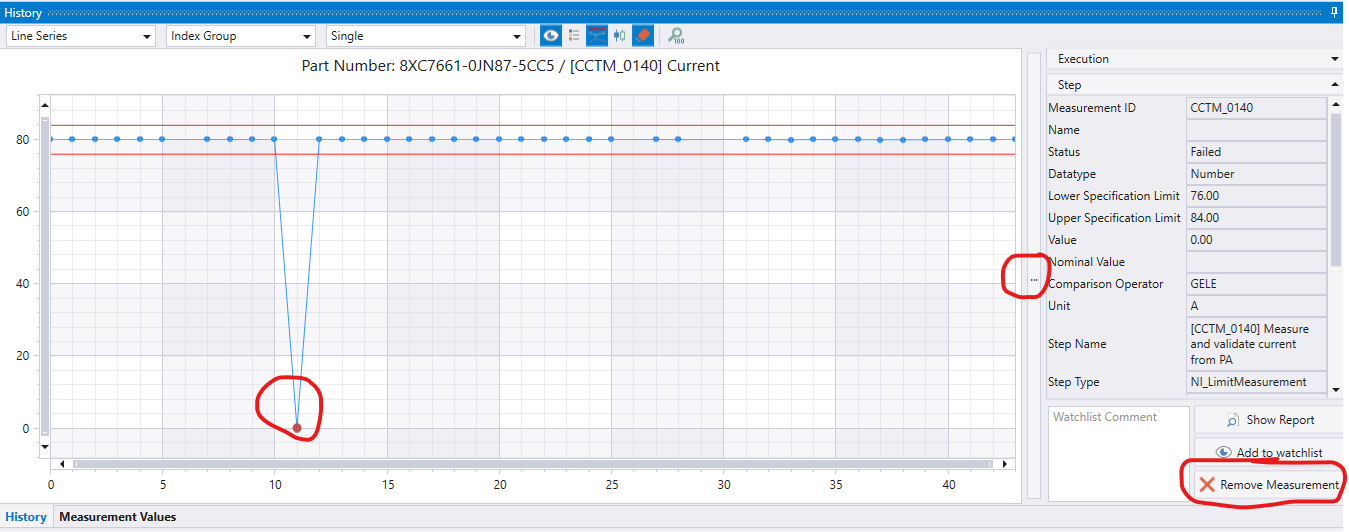Select the failed data point at index 11
This screenshot has width=1349, height=532.
pos(297,428)
